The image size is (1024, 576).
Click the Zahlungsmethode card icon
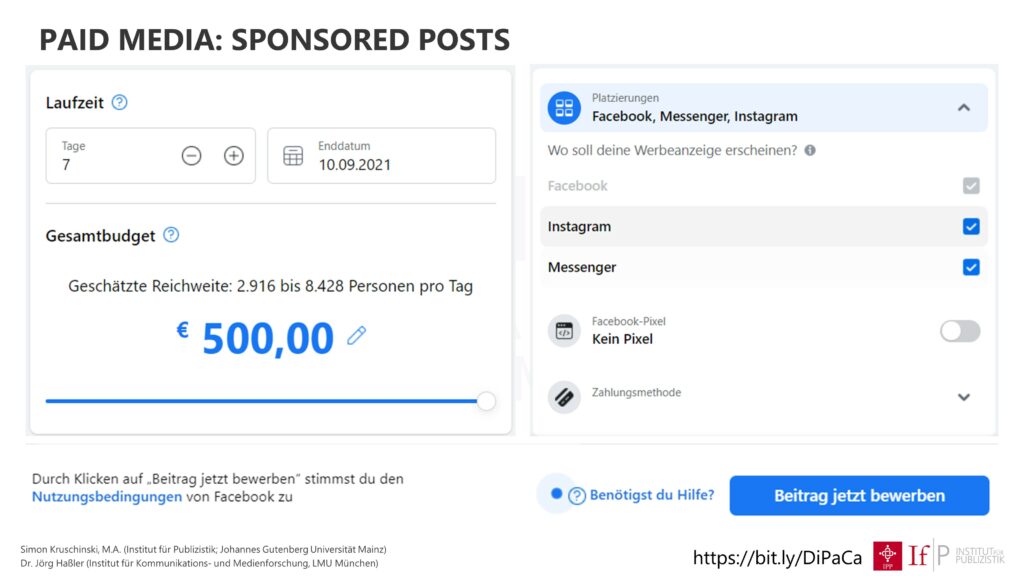click(564, 397)
